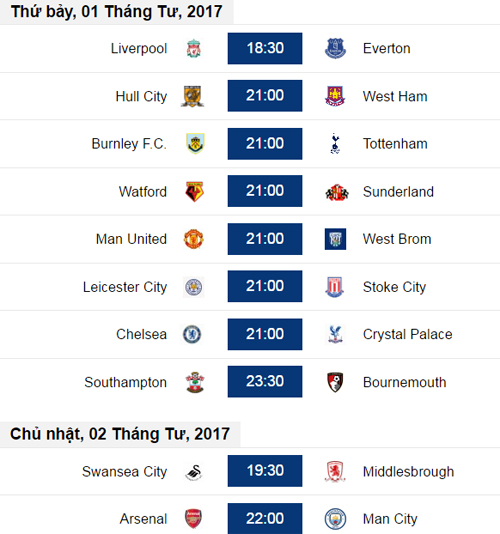Open the Tottenham cockerel logo

[x=335, y=143]
